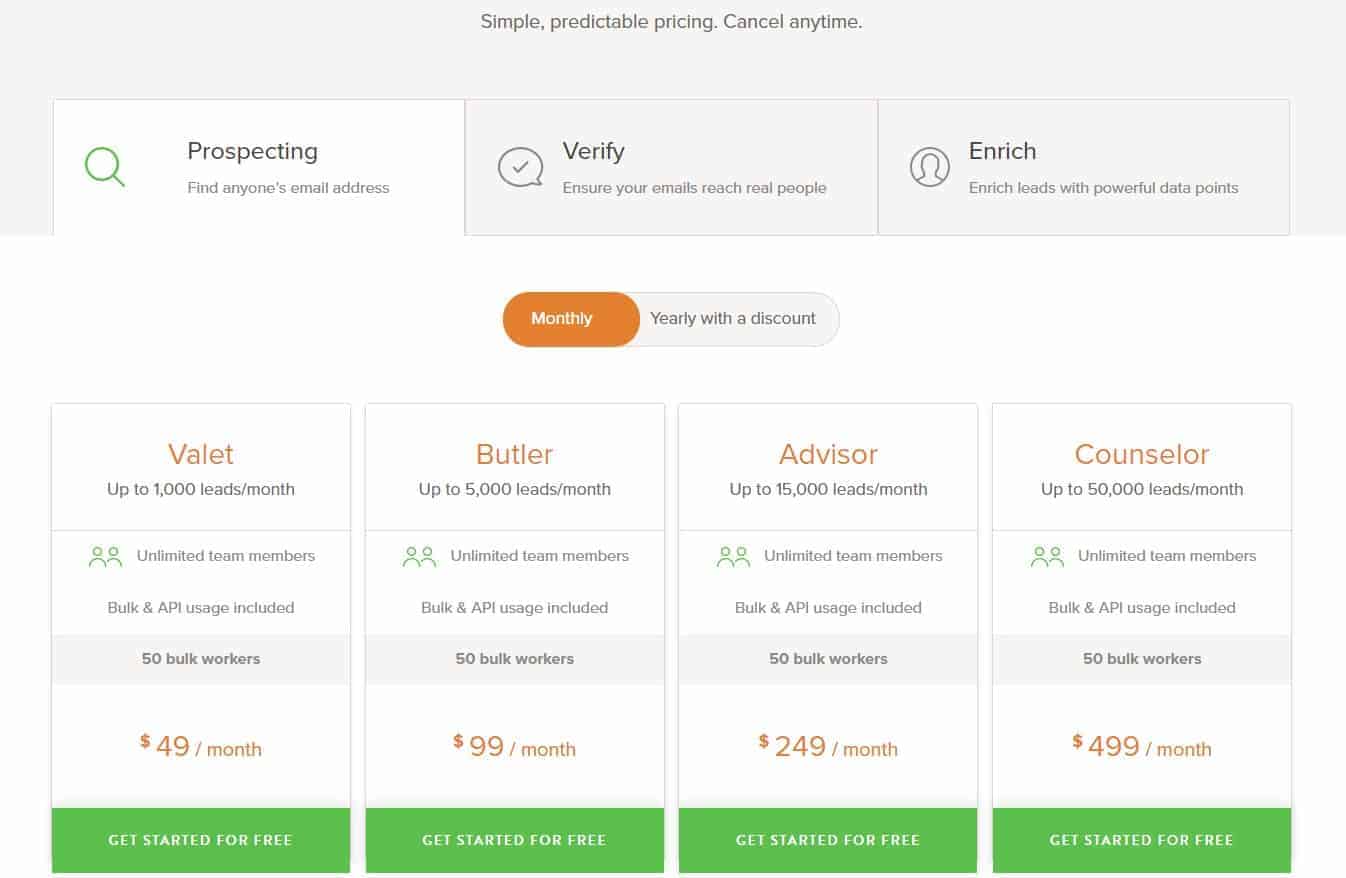The image size is (1346, 878).
Task: Click the Verify checkmark speech bubble icon
Action: (520, 167)
